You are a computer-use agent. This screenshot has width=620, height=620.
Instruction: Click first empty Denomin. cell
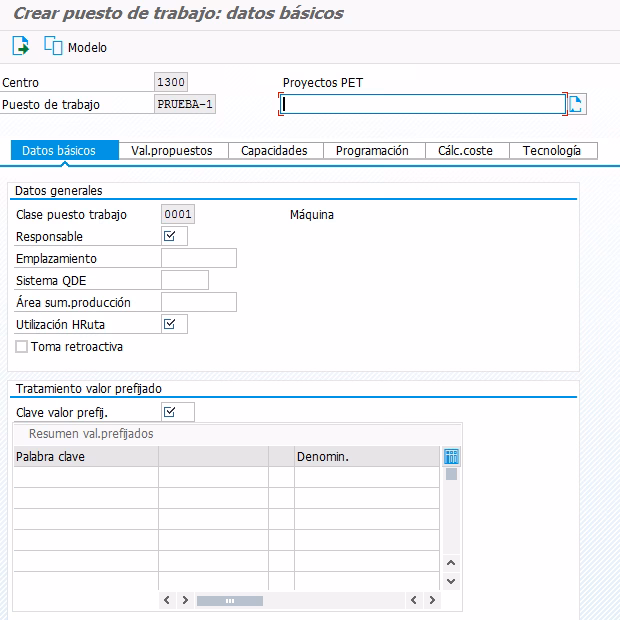pyautogui.click(x=367, y=477)
